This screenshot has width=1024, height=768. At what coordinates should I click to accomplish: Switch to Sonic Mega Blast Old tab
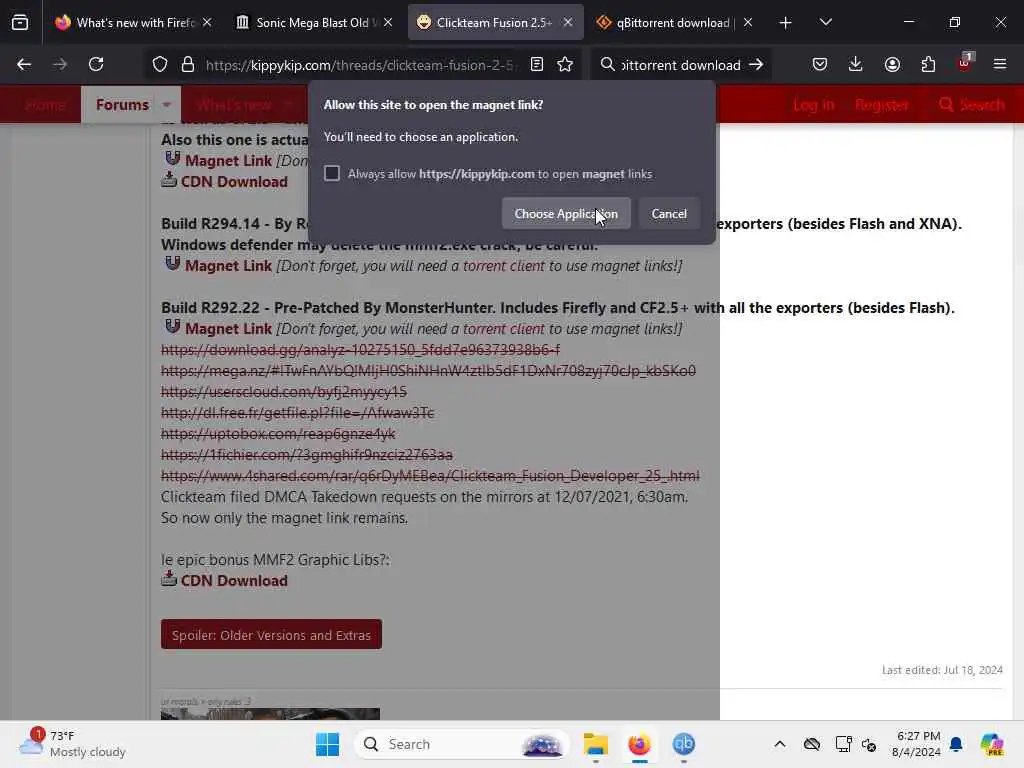(x=313, y=23)
